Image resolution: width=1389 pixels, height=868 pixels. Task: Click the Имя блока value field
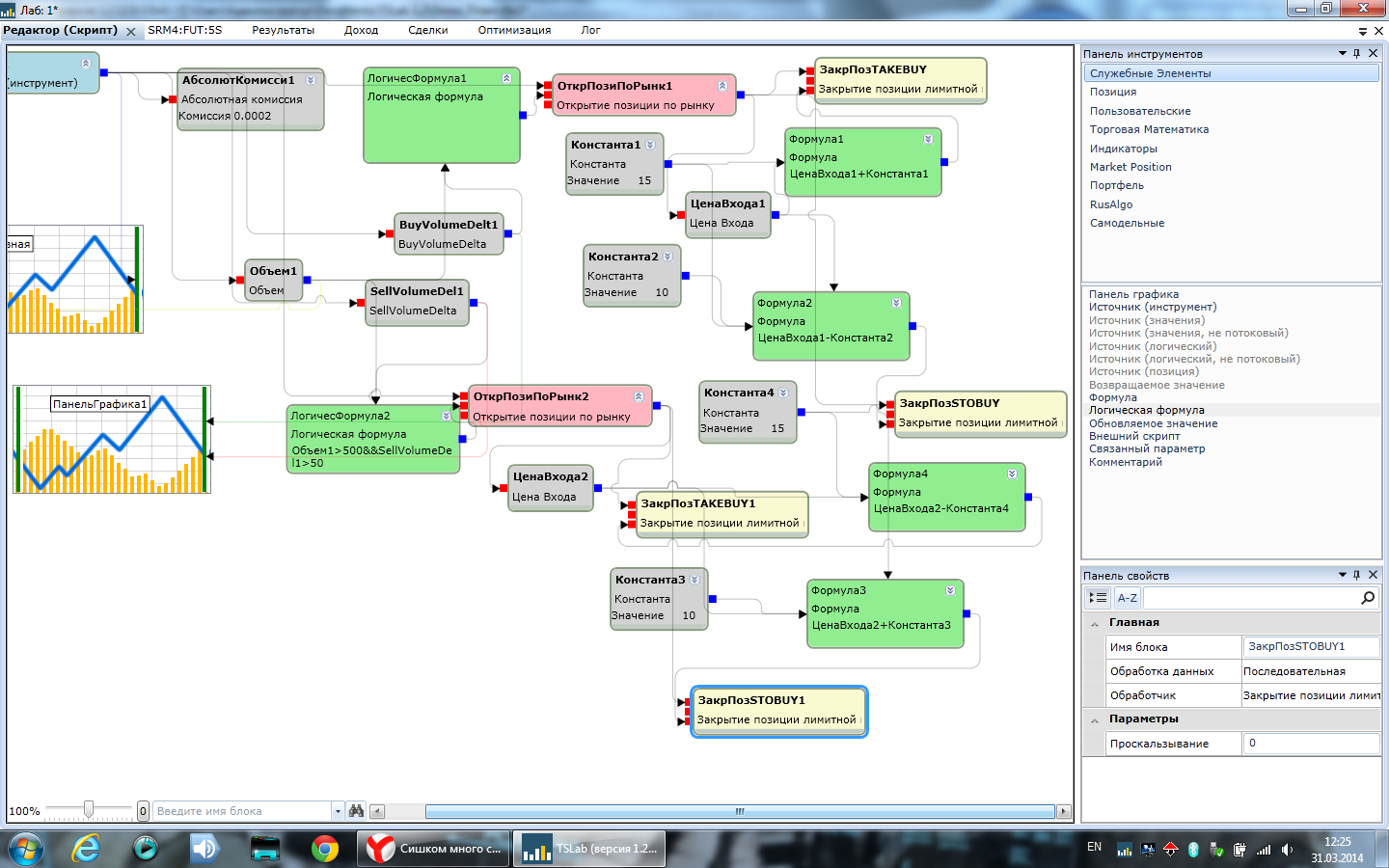coord(1311,646)
